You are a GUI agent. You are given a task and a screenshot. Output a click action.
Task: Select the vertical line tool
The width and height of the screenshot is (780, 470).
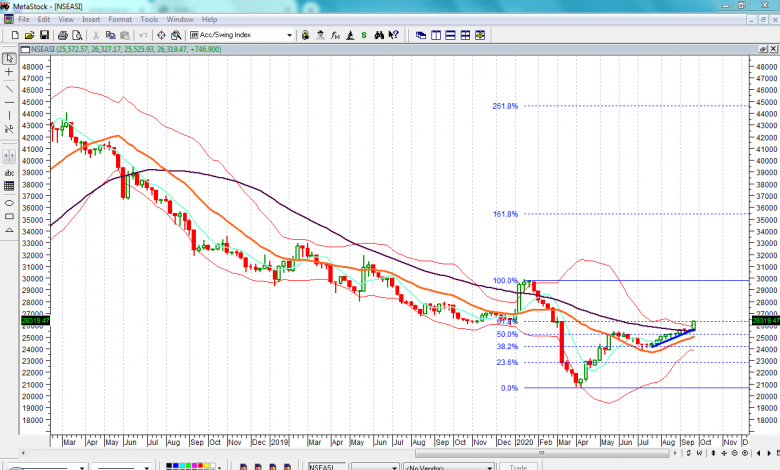[x=9, y=115]
